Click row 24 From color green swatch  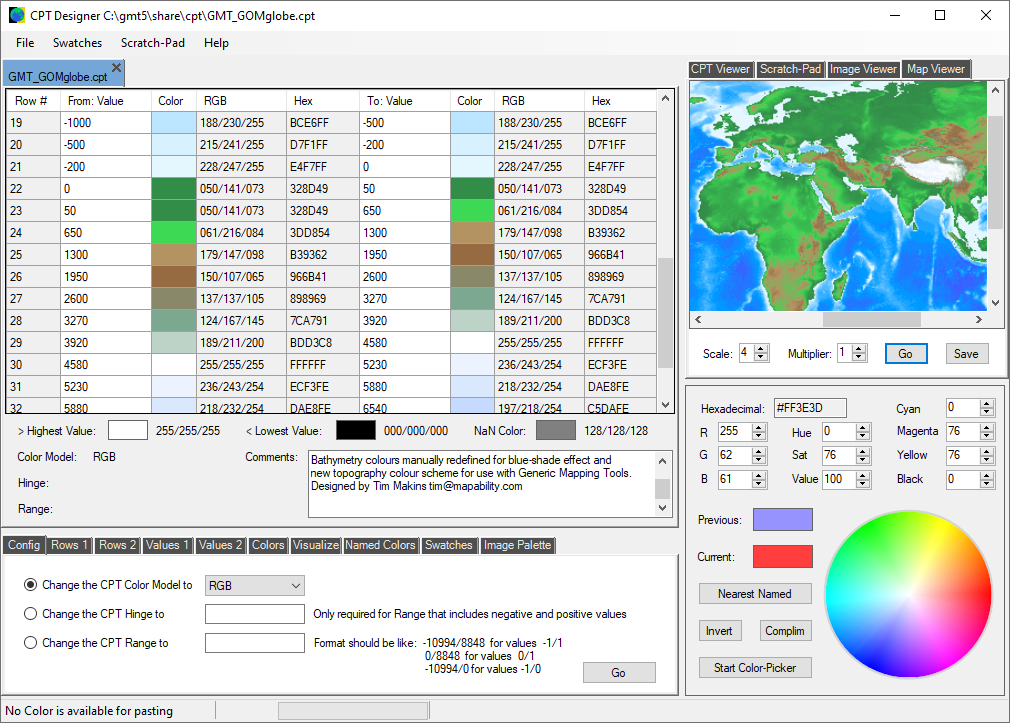pos(174,233)
